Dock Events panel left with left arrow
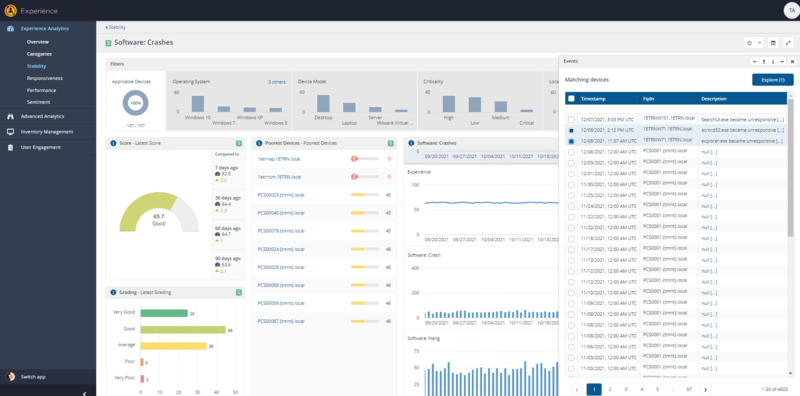Viewport: 800px width, 396px height. coord(755,61)
